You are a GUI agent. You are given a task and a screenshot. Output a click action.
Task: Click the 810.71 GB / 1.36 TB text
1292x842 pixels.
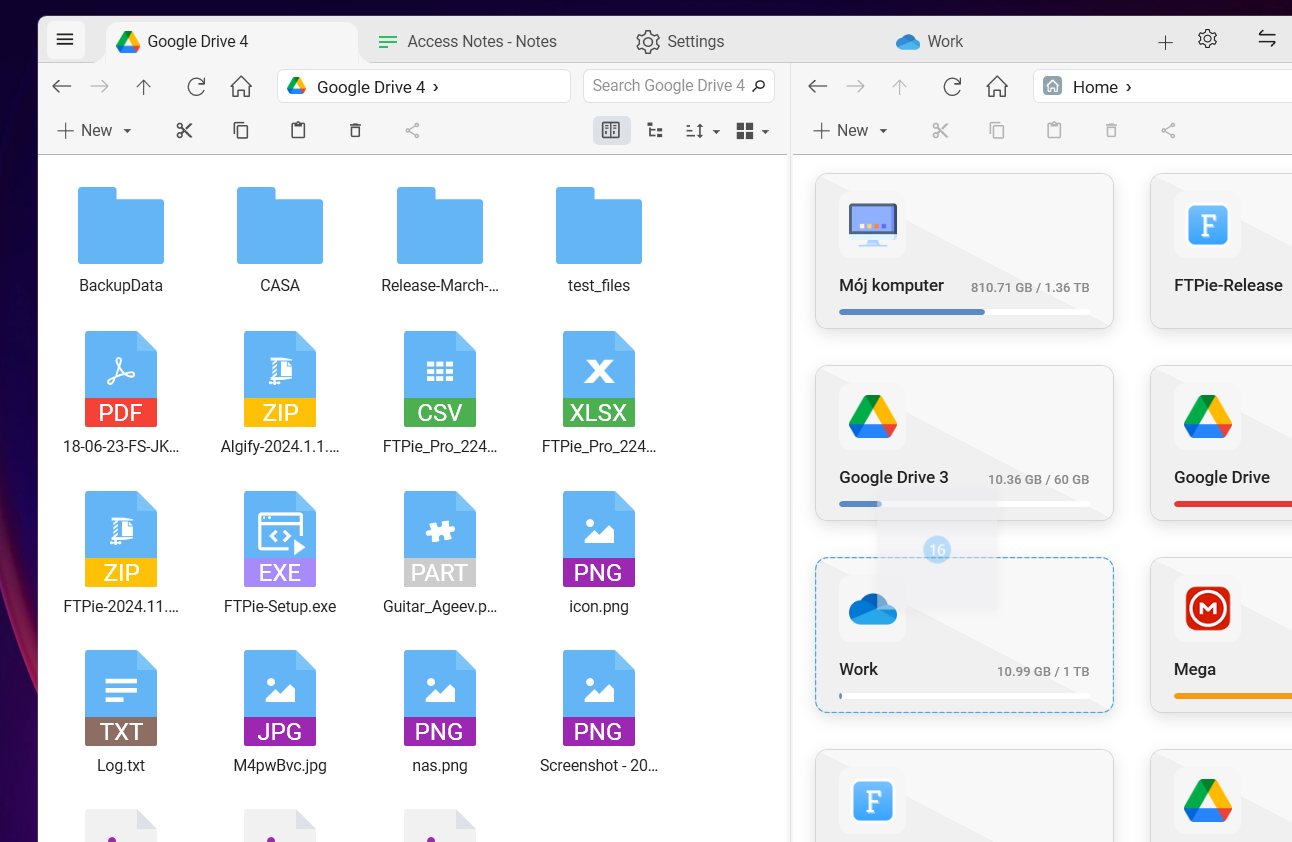coord(1030,288)
